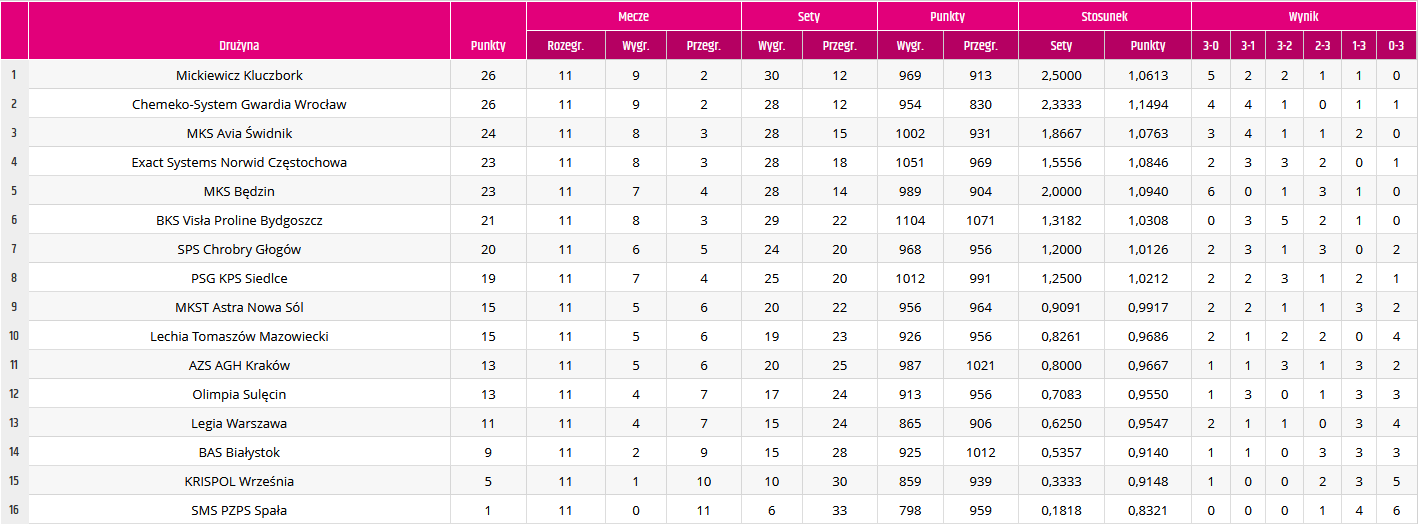
Task: Click the Wynik group header
Action: pos(1304,17)
